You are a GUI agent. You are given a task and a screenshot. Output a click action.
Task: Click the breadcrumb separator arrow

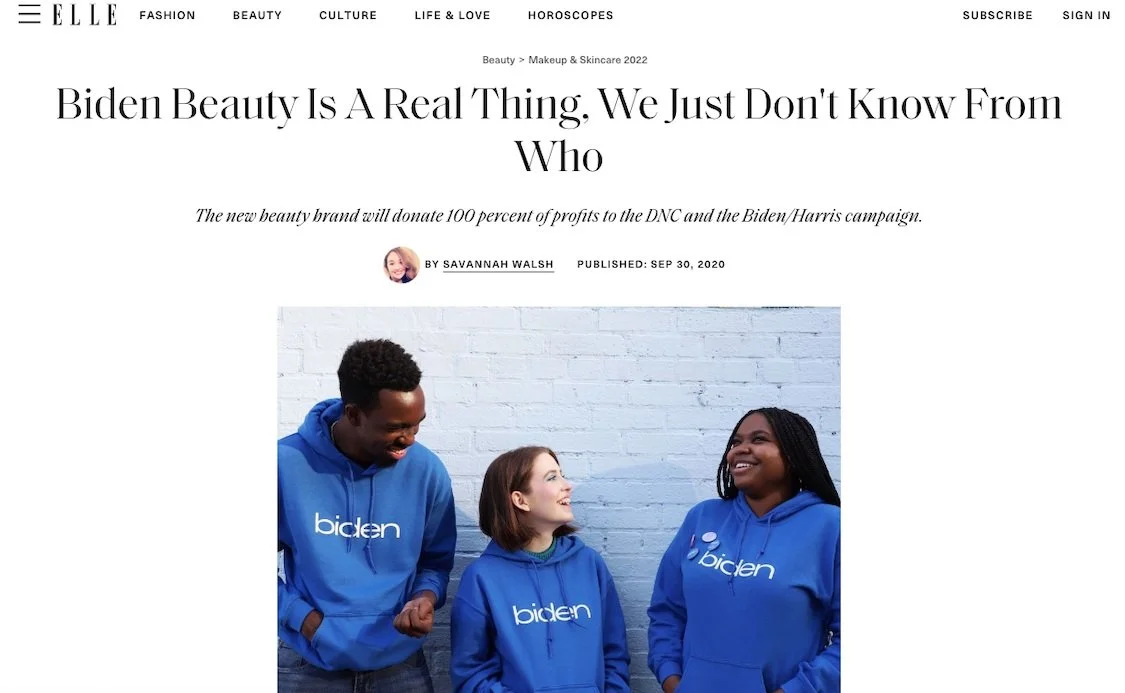pyautogui.click(x=522, y=60)
